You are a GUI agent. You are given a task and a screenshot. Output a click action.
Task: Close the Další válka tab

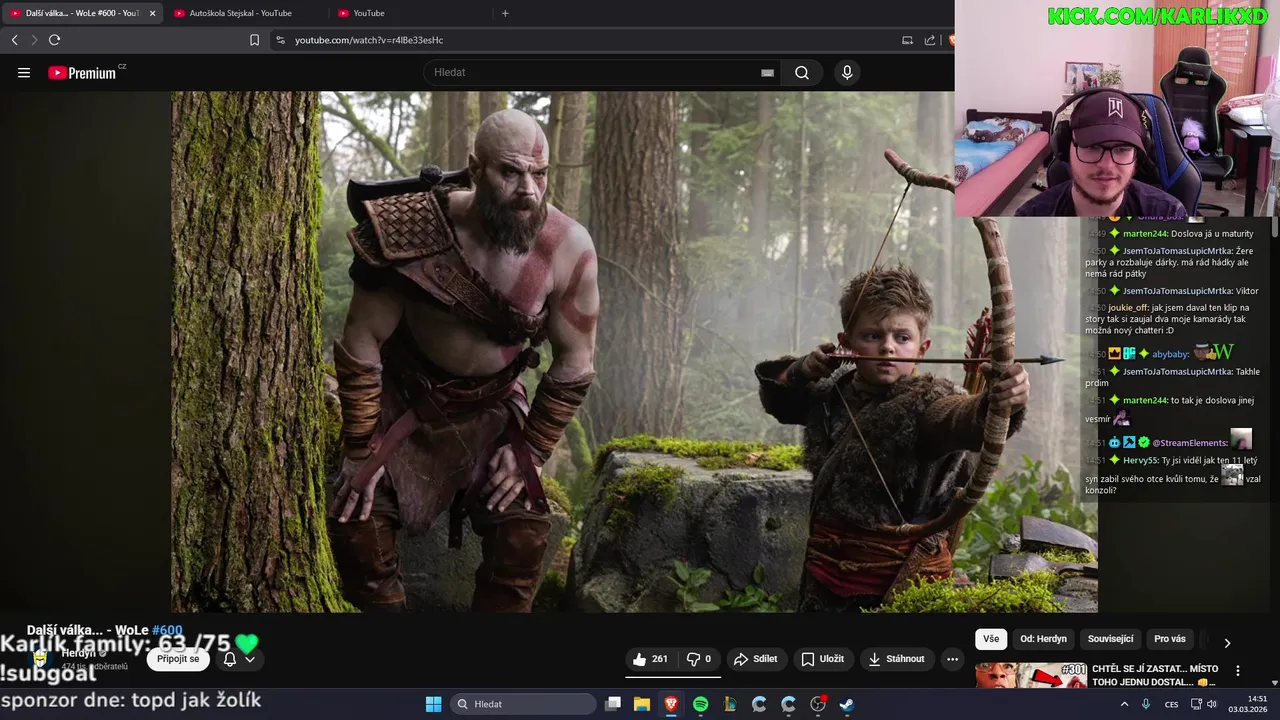(152, 13)
